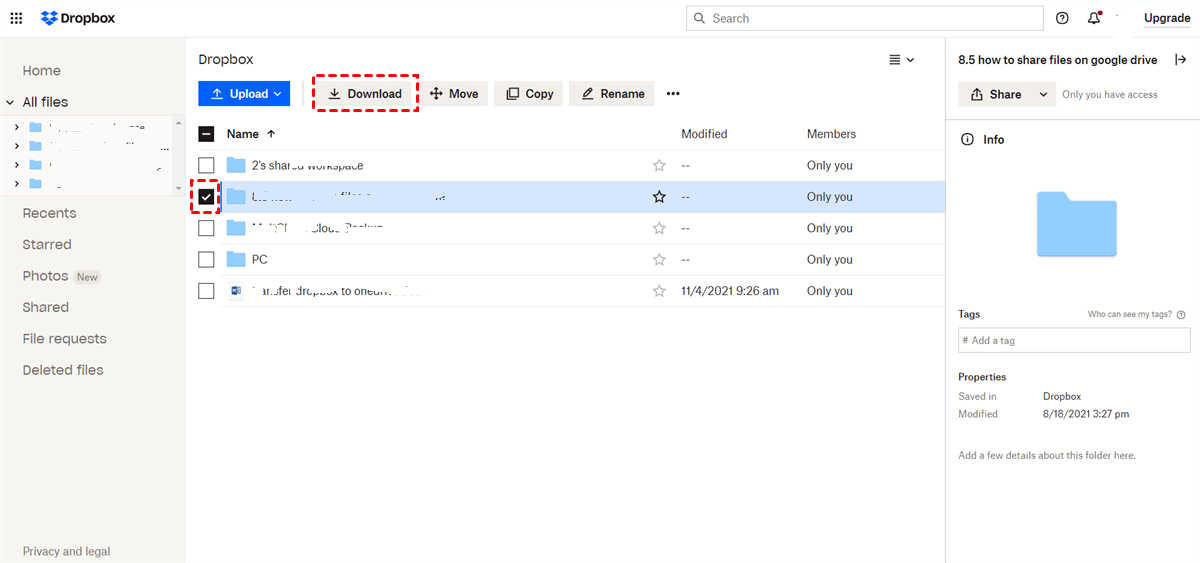Open Photos in sidebar
The image size is (1200, 563).
click(x=45, y=276)
